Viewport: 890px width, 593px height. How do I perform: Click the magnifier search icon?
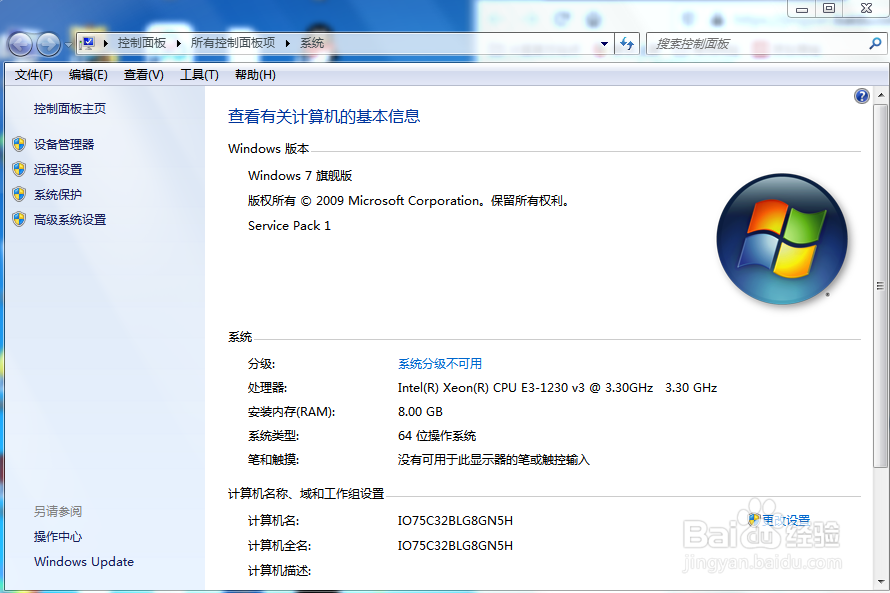[875, 43]
